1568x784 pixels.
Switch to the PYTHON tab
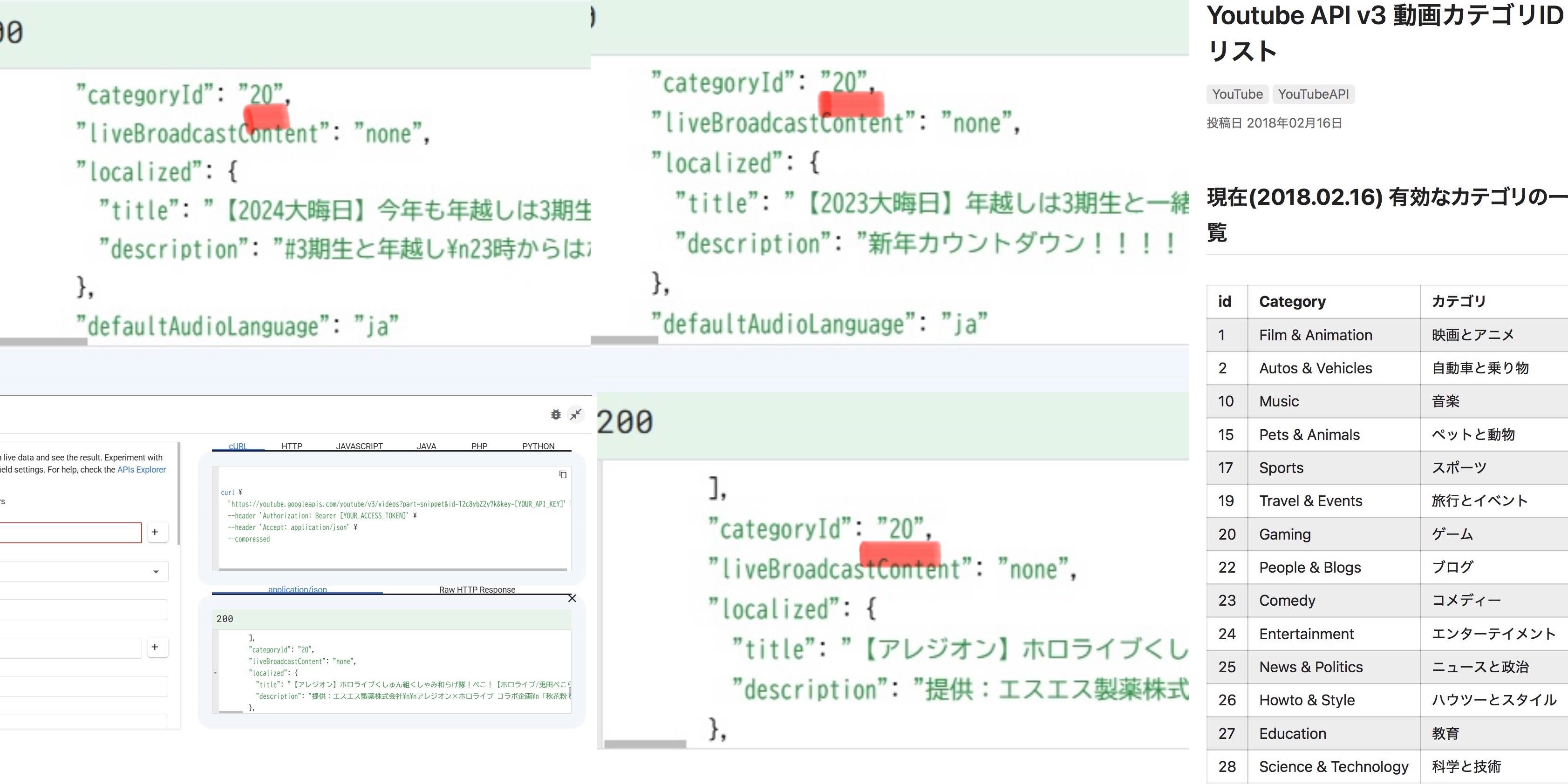tap(538, 446)
